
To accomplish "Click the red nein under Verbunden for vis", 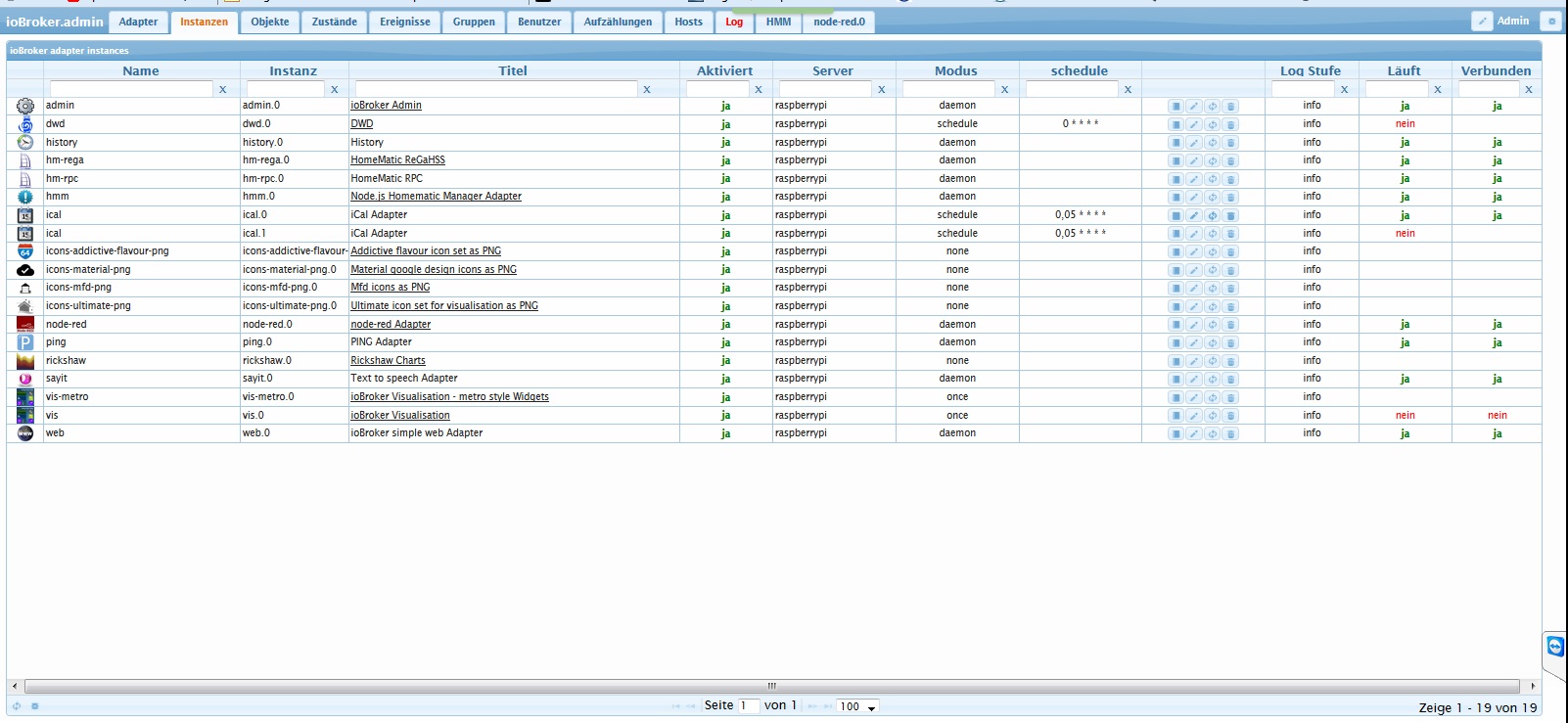I will [x=1498, y=416].
